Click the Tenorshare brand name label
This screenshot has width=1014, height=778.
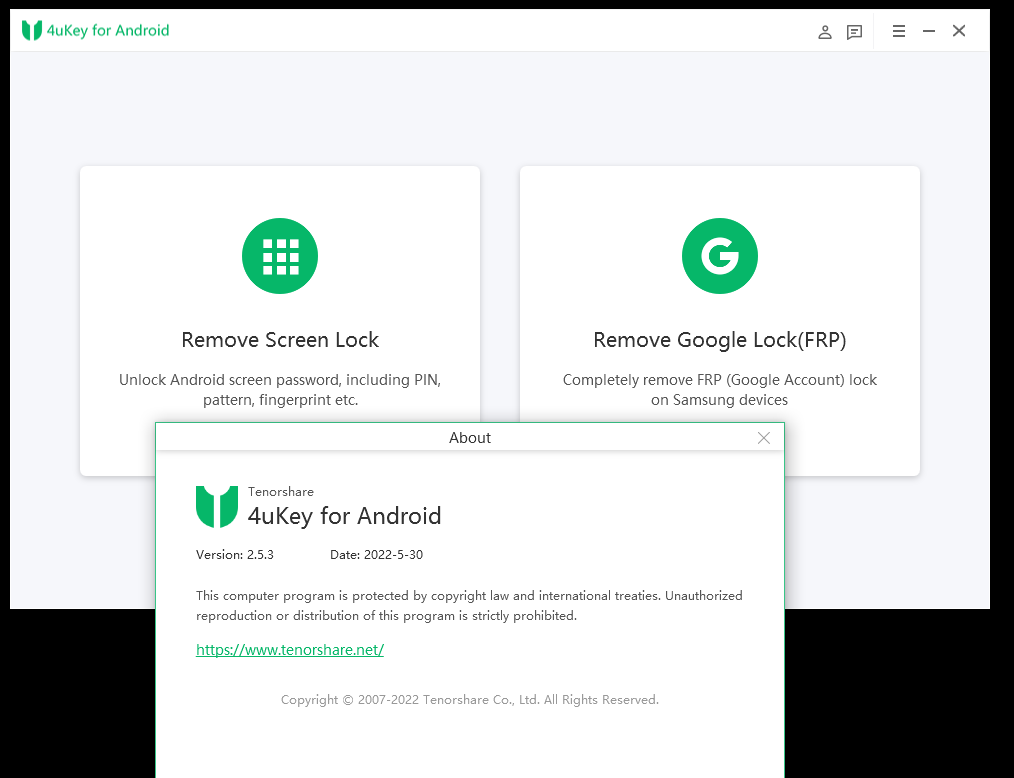point(281,492)
